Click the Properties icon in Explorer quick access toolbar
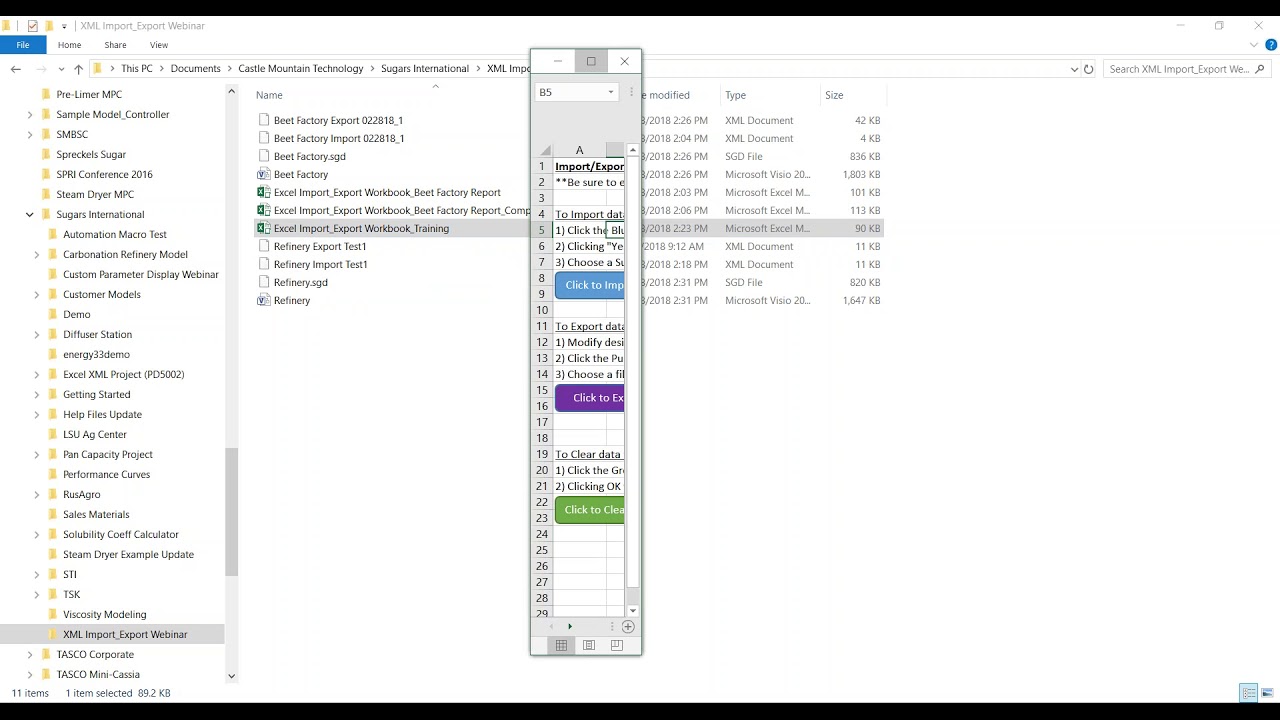The width and height of the screenshot is (1280, 720). tap(33, 26)
